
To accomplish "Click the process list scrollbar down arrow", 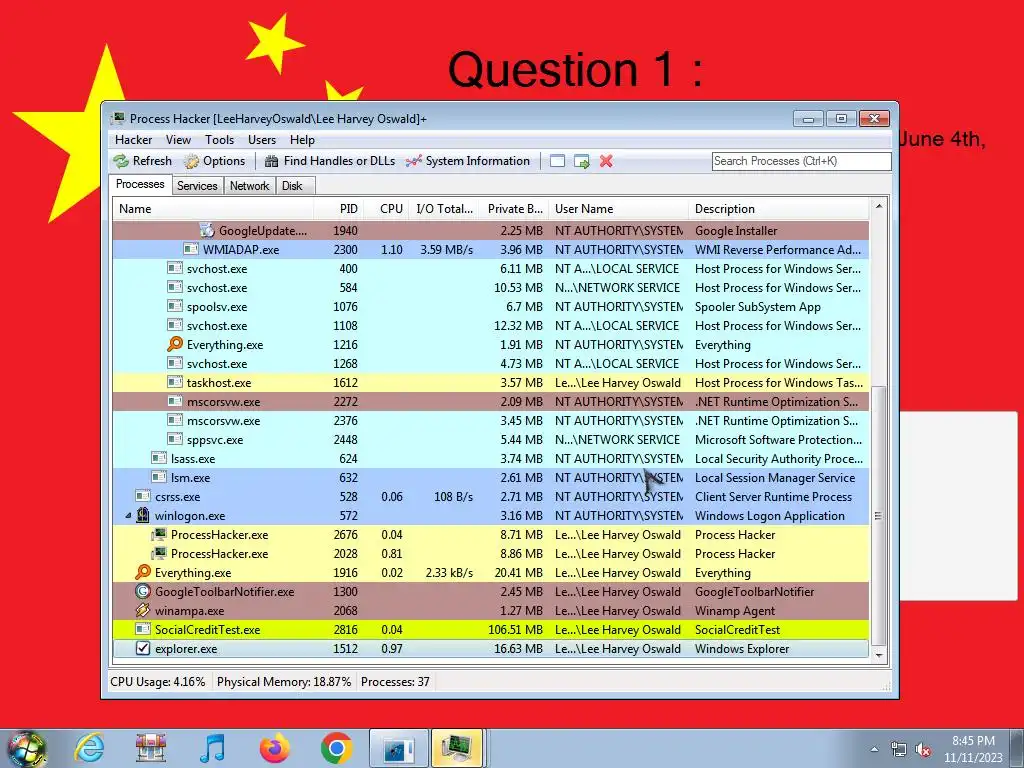I will coord(879,655).
